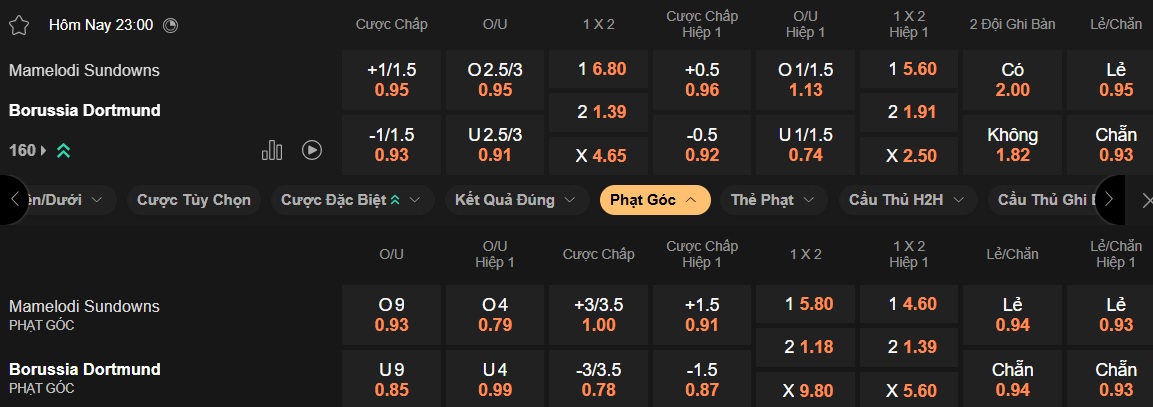Open the Cược Đặc Biệt tab

[x=351, y=200]
